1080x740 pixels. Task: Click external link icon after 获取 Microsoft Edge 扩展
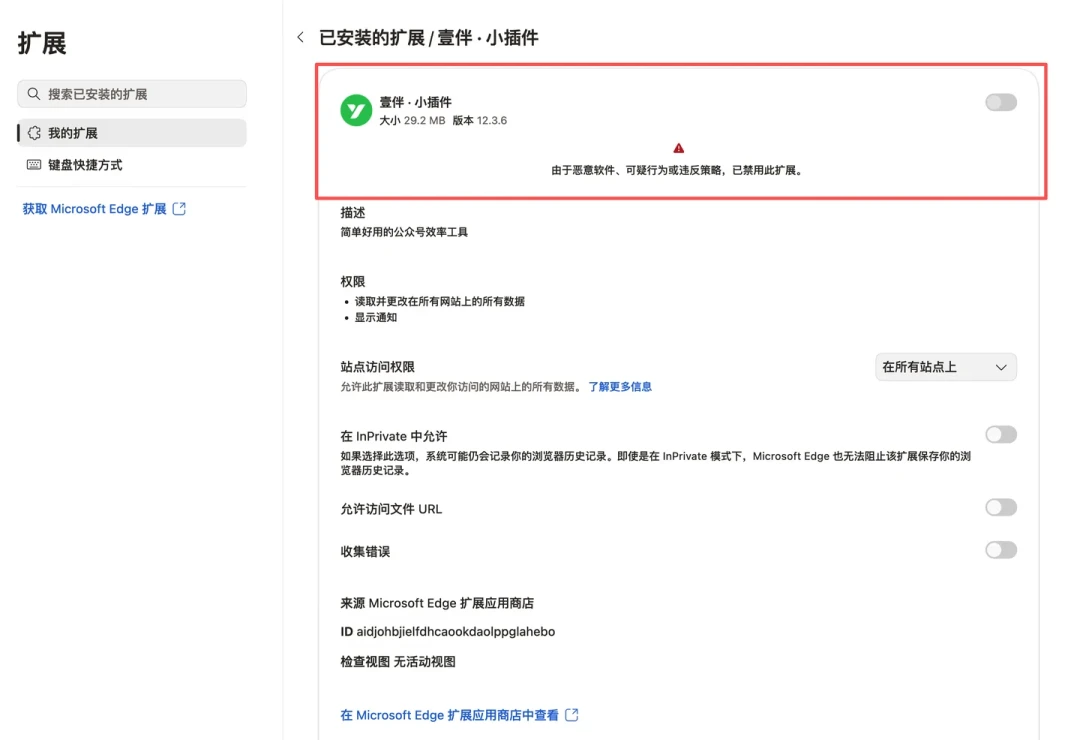pyautogui.click(x=179, y=209)
